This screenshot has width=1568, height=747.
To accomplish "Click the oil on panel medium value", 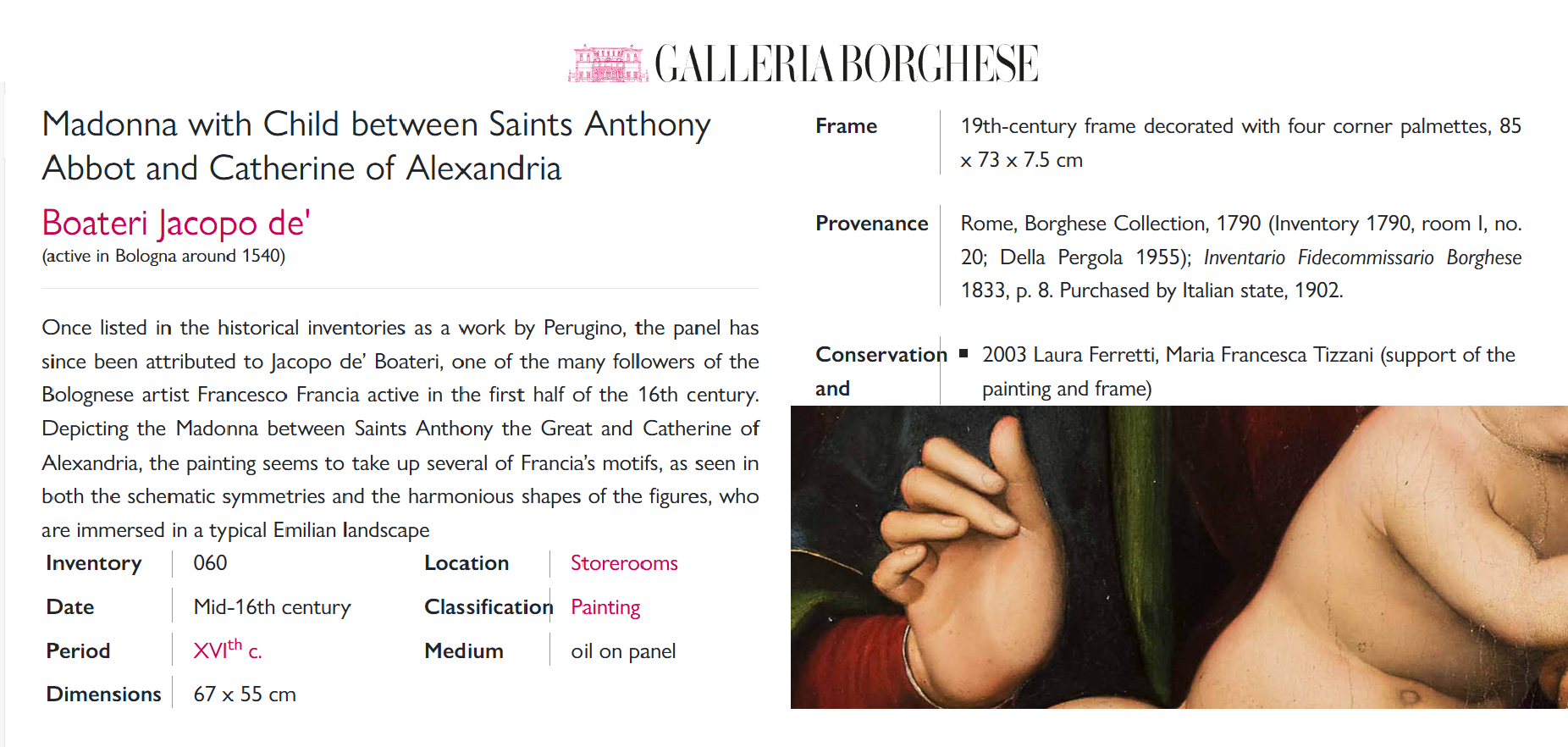I will tap(623, 651).
